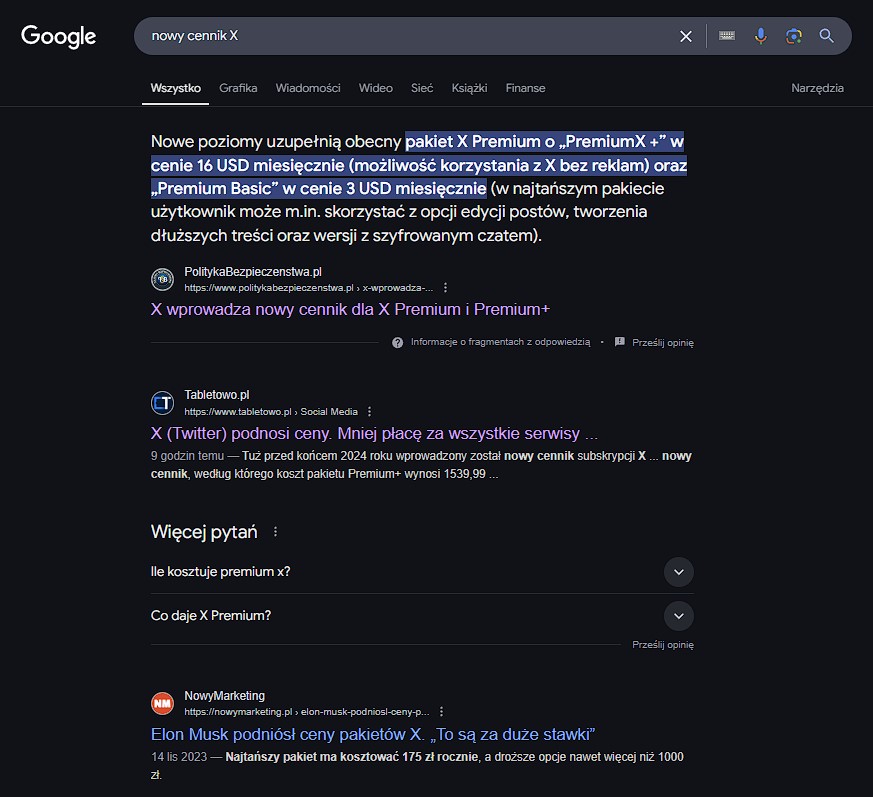This screenshot has width=873, height=797.
Task: Open 'X (Twitter) podnosi ceny' result link
Action: click(374, 433)
